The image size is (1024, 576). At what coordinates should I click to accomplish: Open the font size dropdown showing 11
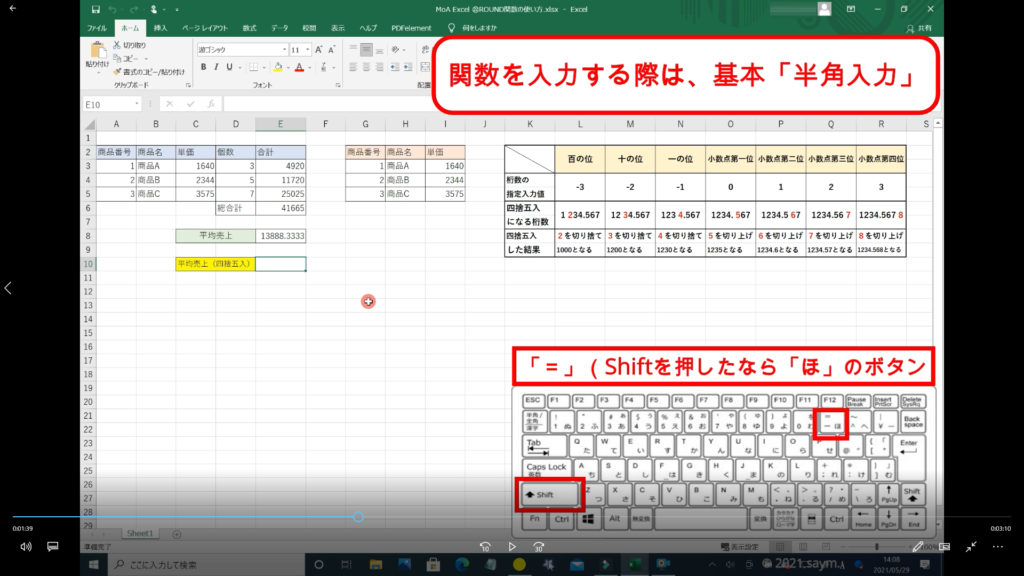[308, 49]
